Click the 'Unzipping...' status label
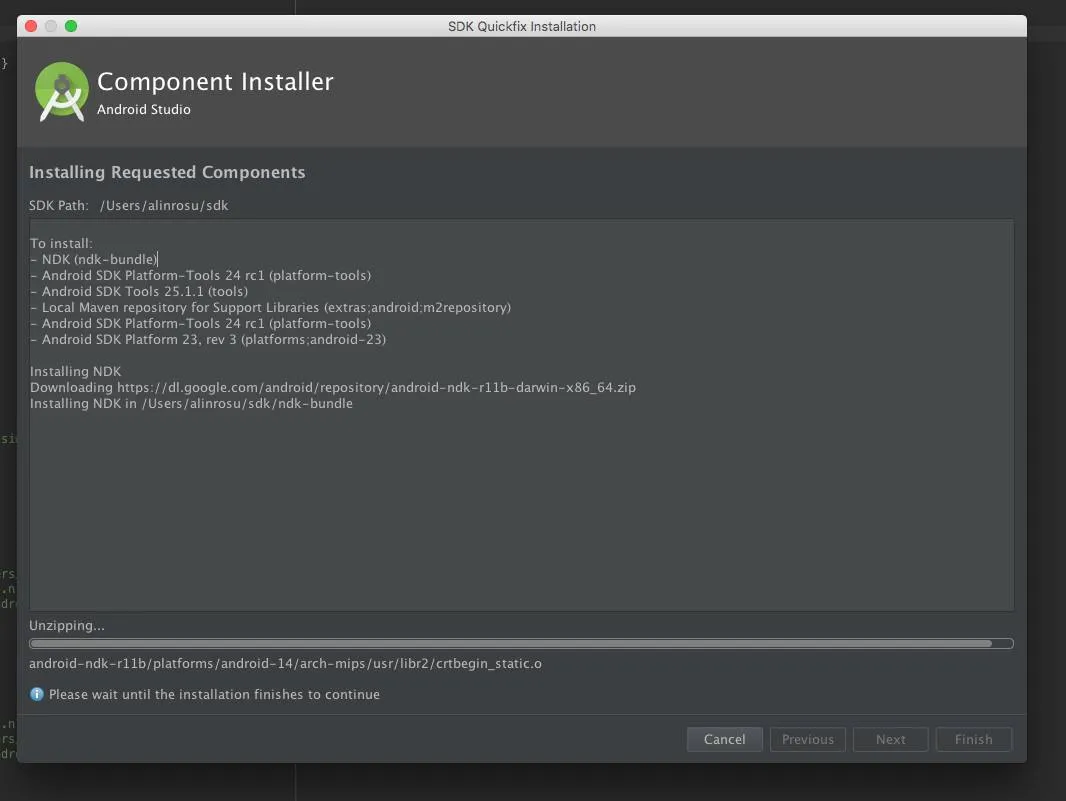Screen dimensions: 1066x801 tap(67, 626)
